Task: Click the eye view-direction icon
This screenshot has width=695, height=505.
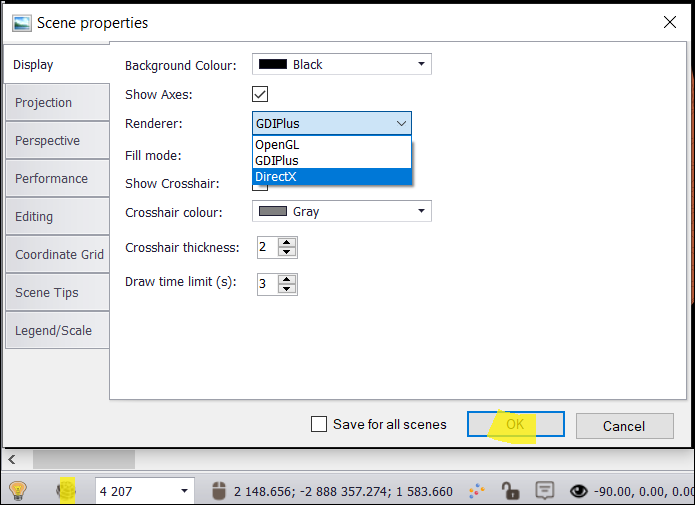Action: point(577,491)
